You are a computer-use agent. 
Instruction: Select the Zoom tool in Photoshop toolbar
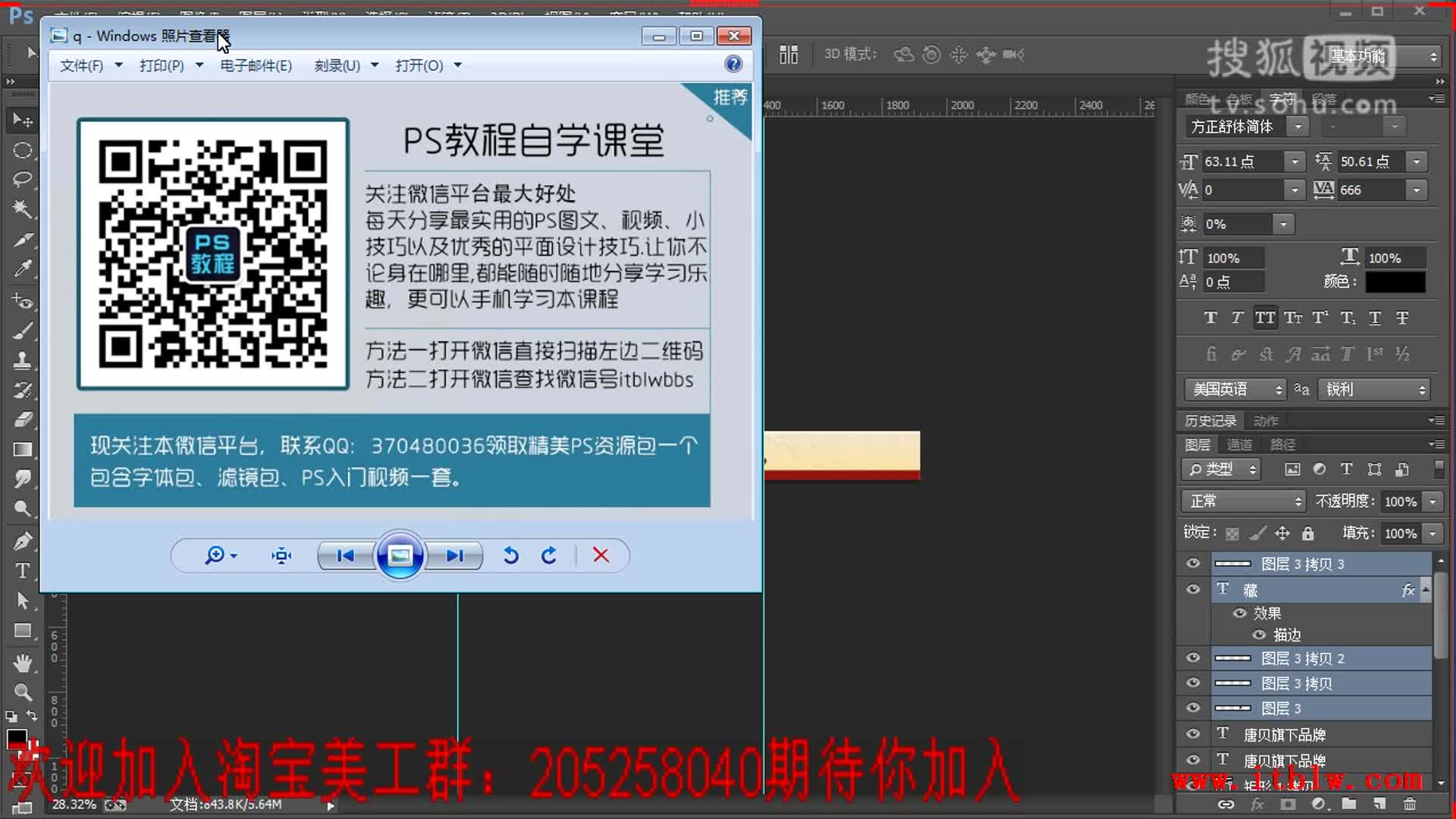(x=23, y=692)
